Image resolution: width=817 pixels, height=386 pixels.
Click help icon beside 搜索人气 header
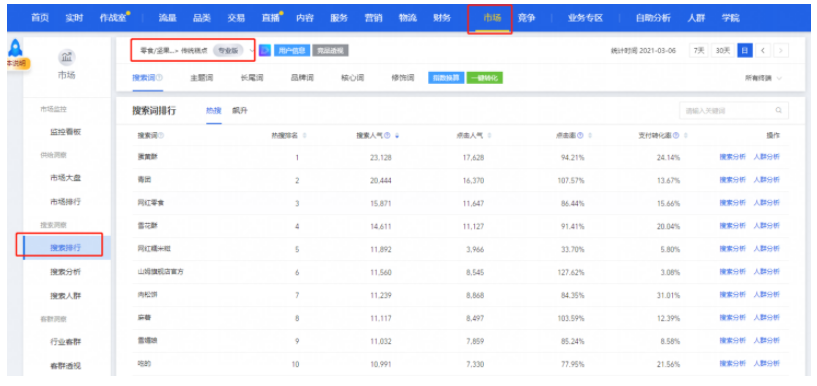pos(388,135)
